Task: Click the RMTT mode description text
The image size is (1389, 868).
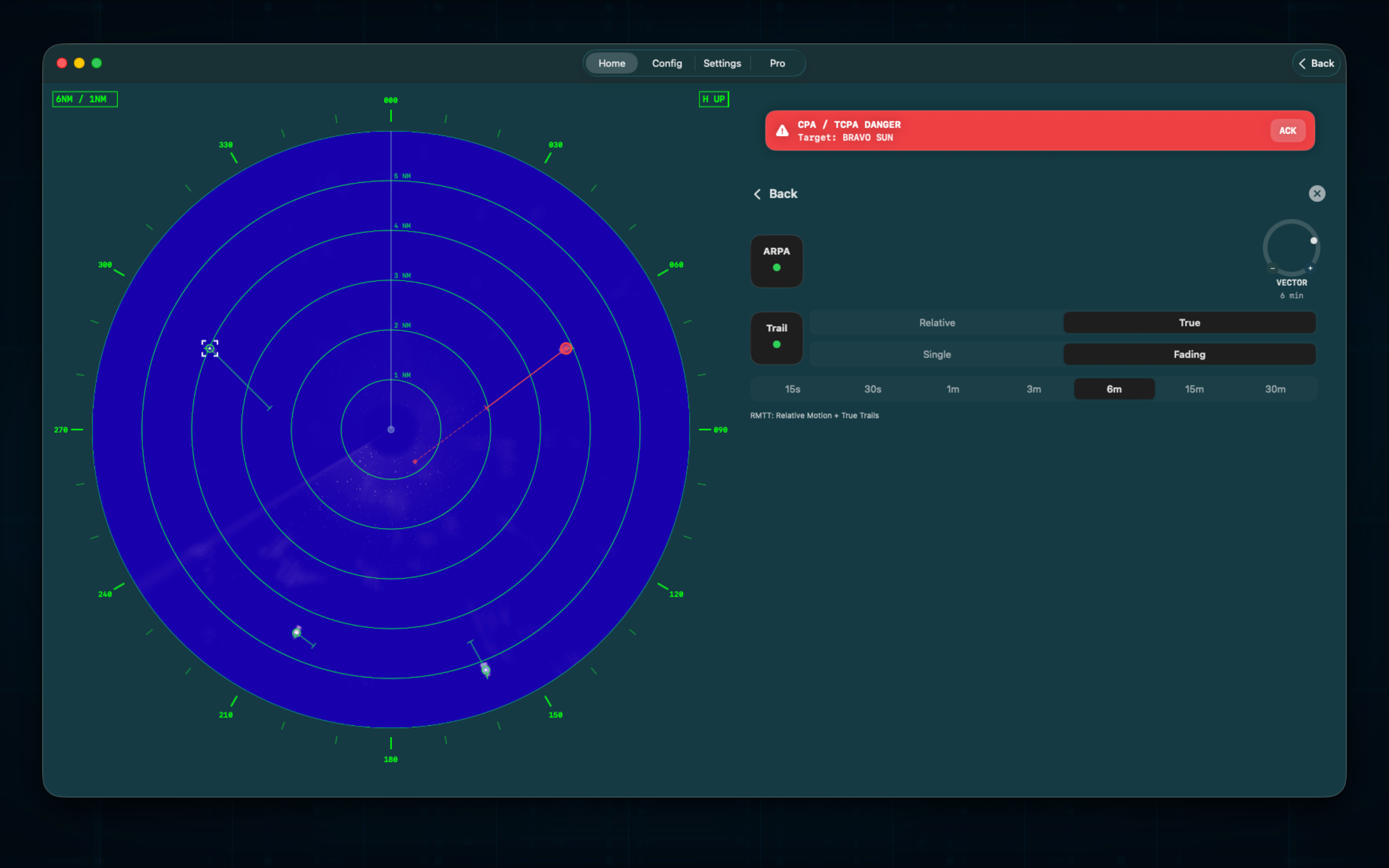Action: pos(814,416)
